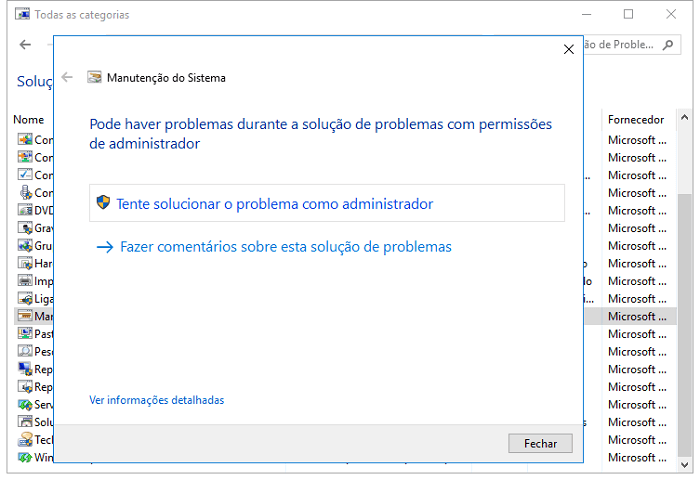700x480 pixels.
Task: Click the Todas as categorias window icon
Action: pyautogui.click(x=22, y=14)
